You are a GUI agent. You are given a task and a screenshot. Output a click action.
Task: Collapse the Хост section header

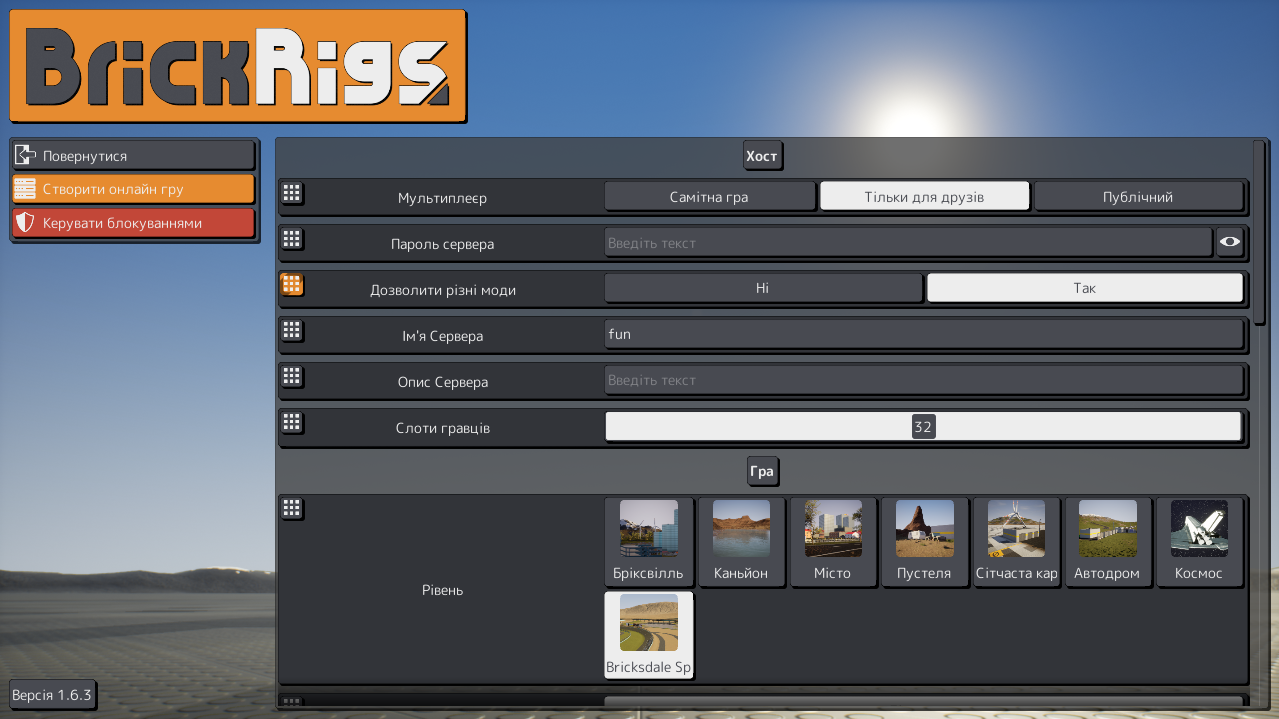pyautogui.click(x=761, y=156)
